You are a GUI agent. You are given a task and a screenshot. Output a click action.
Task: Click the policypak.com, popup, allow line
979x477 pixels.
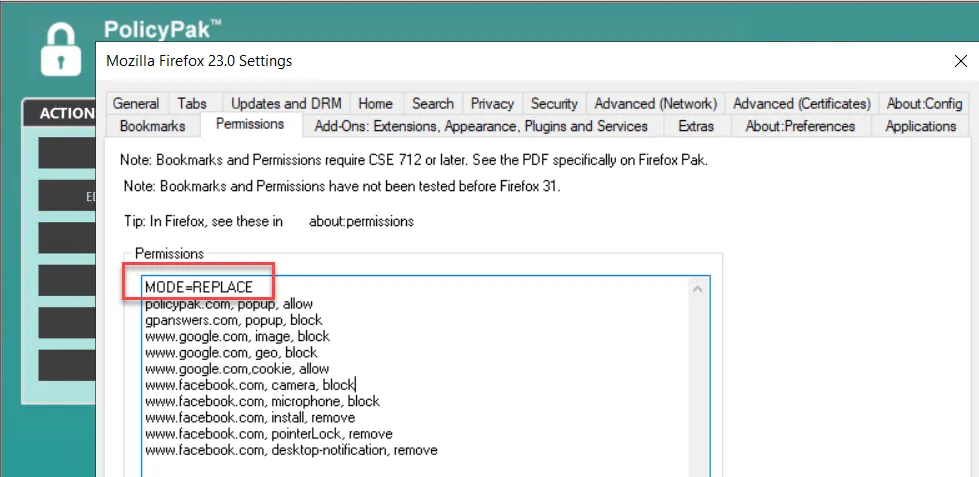[229, 304]
